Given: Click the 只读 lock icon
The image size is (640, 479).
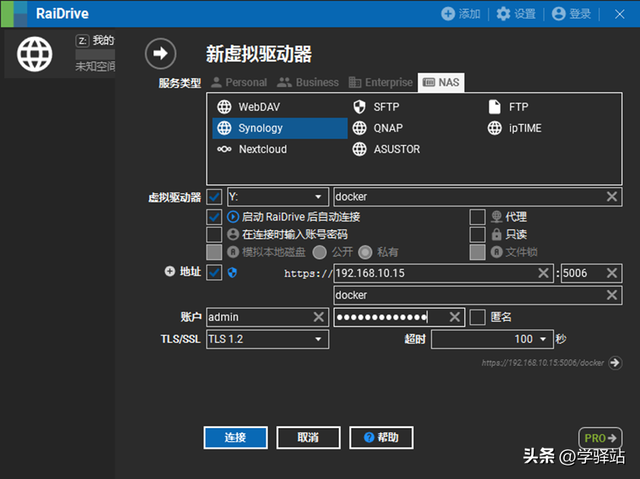Looking at the screenshot, I should point(496,234).
